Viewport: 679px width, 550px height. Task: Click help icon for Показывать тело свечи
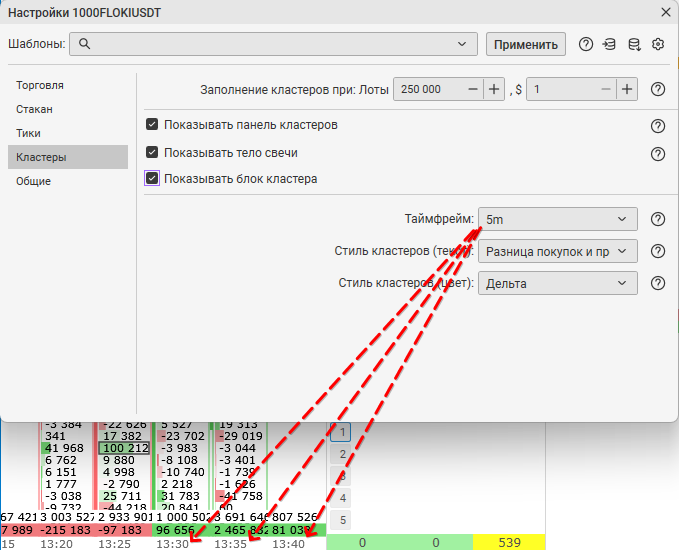click(658, 154)
